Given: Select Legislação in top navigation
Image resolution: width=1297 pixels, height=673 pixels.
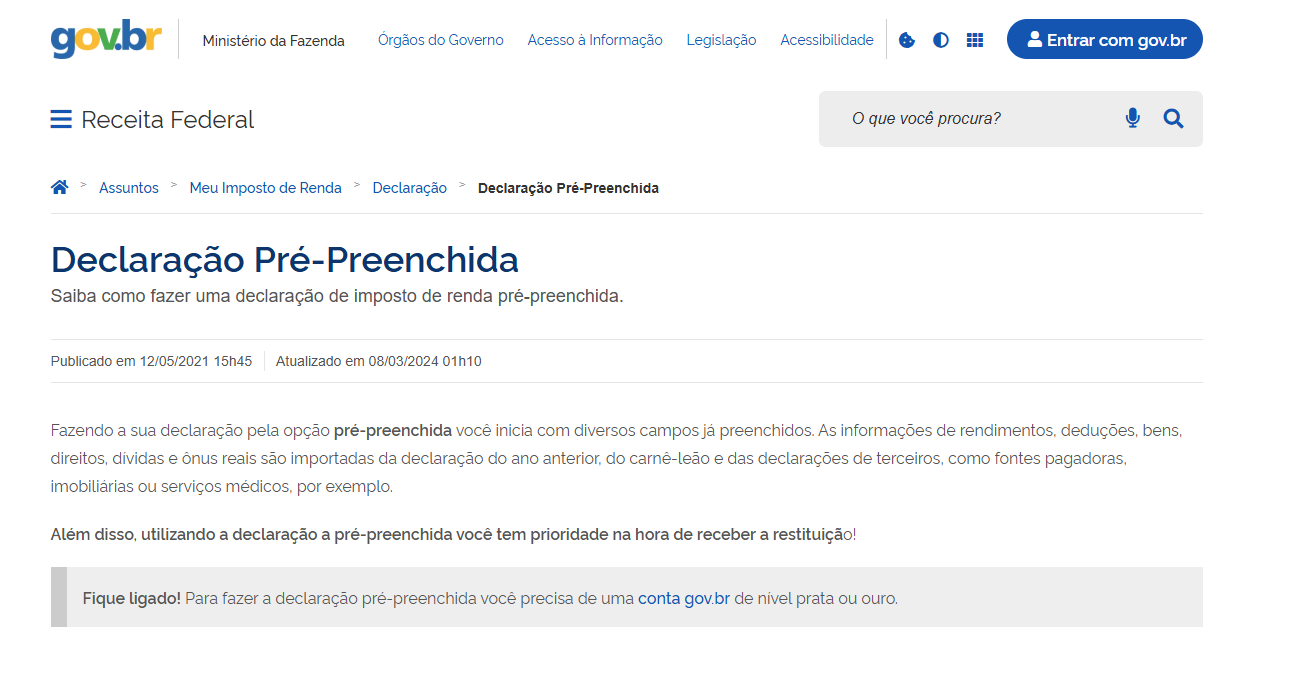Looking at the screenshot, I should 721,40.
